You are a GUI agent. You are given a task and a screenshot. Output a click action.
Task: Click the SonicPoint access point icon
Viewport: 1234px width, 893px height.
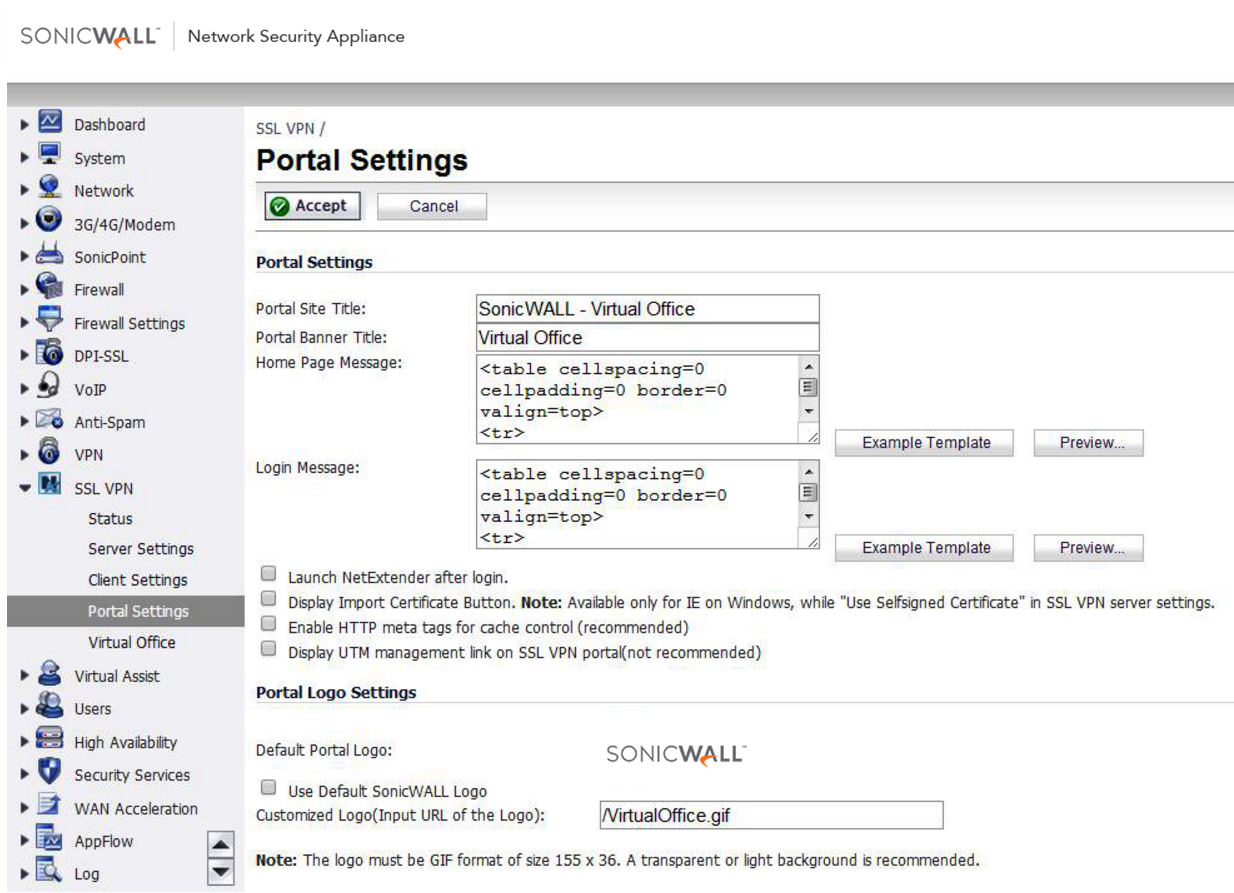pos(50,256)
